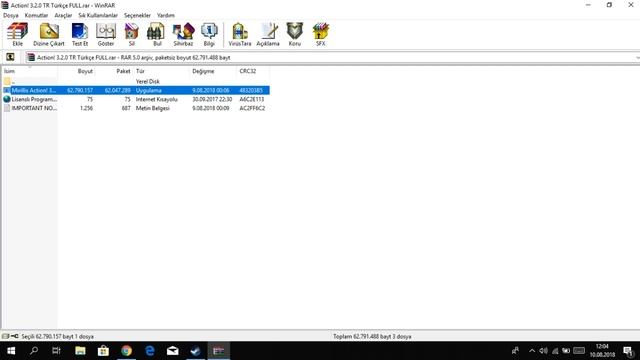
Task: Open the Yardım menu
Action: point(166,15)
